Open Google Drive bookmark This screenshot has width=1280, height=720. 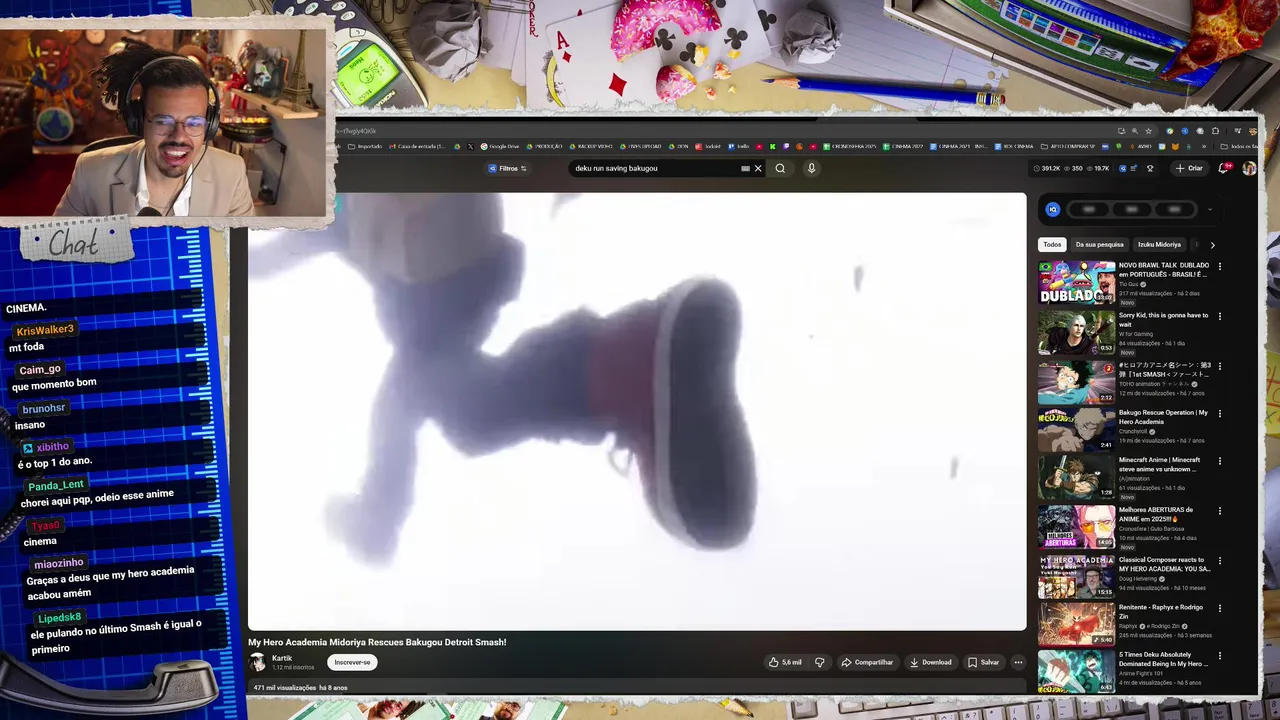(x=500, y=146)
